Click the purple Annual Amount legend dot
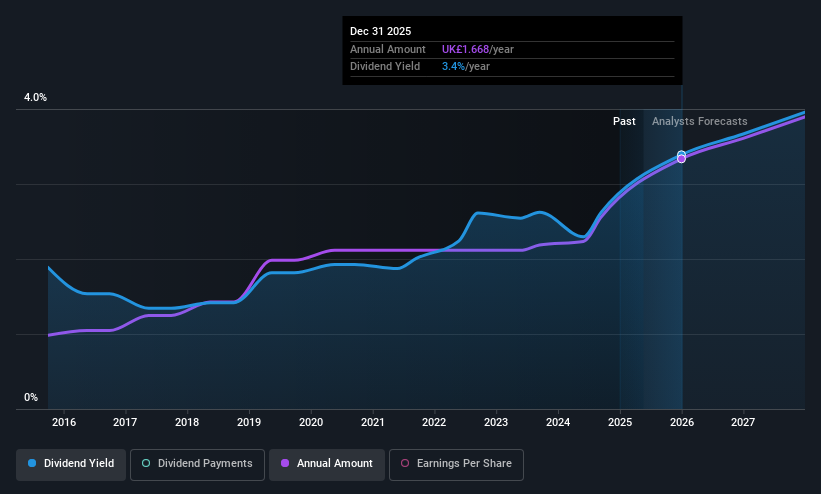The height and width of the screenshot is (494, 821). pyautogui.click(x=285, y=464)
